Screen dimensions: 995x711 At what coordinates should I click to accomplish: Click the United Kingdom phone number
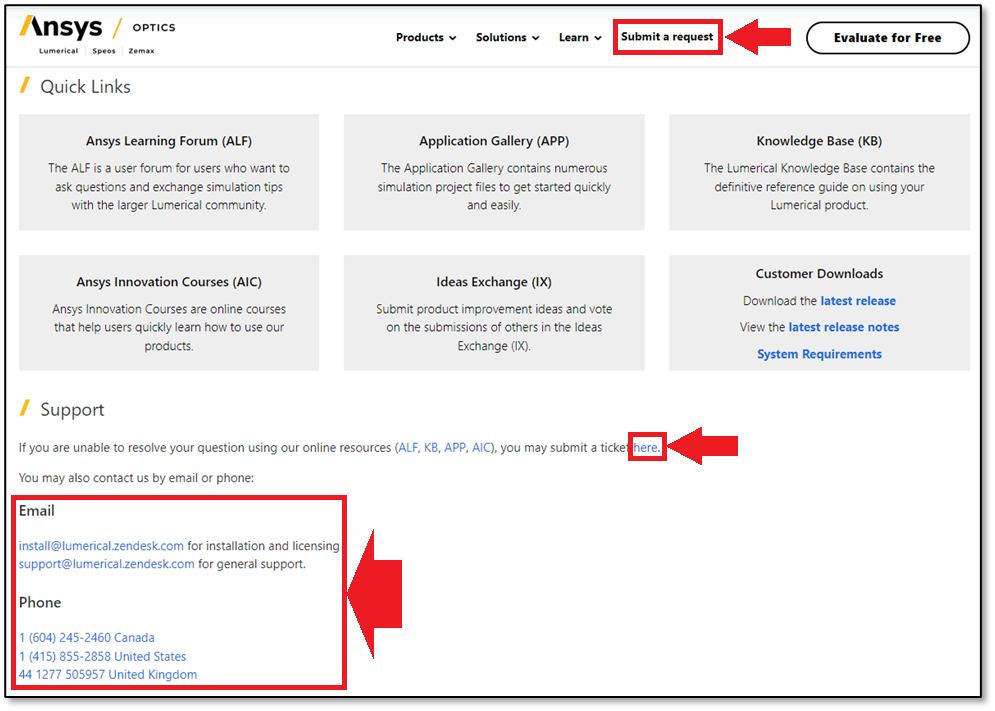108,675
